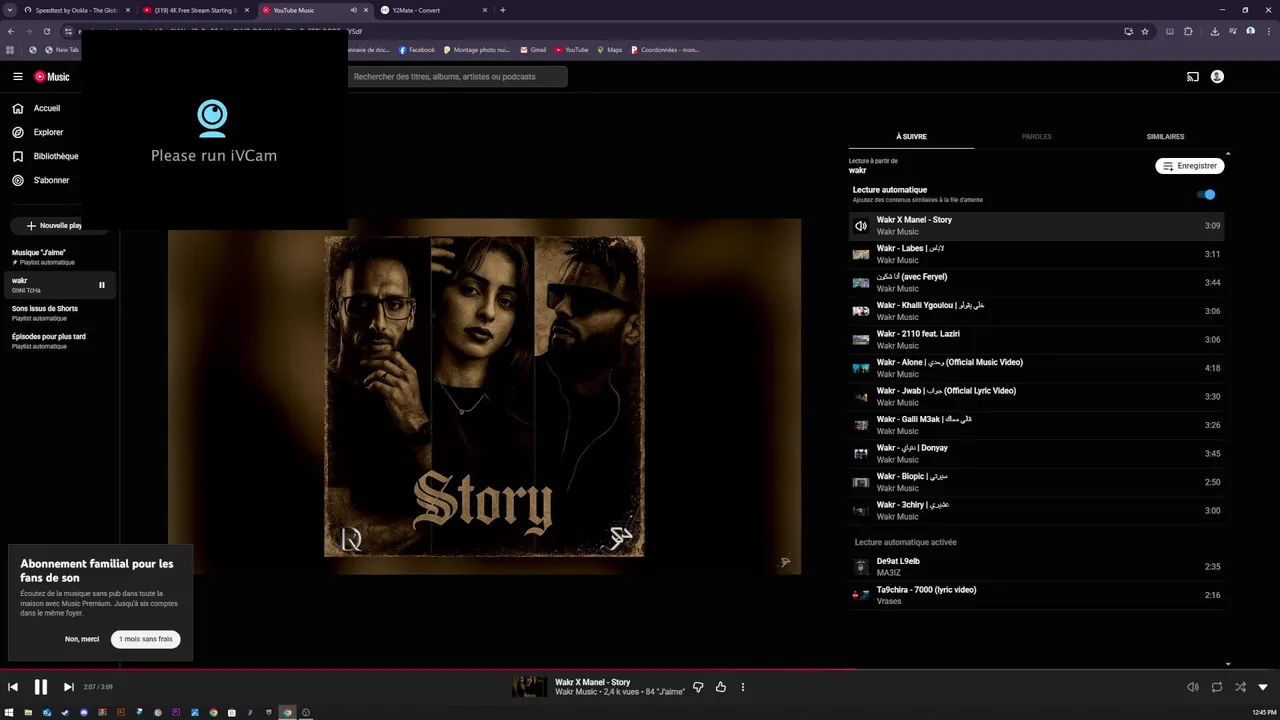Seek on the red playback progress bar

point(640,669)
